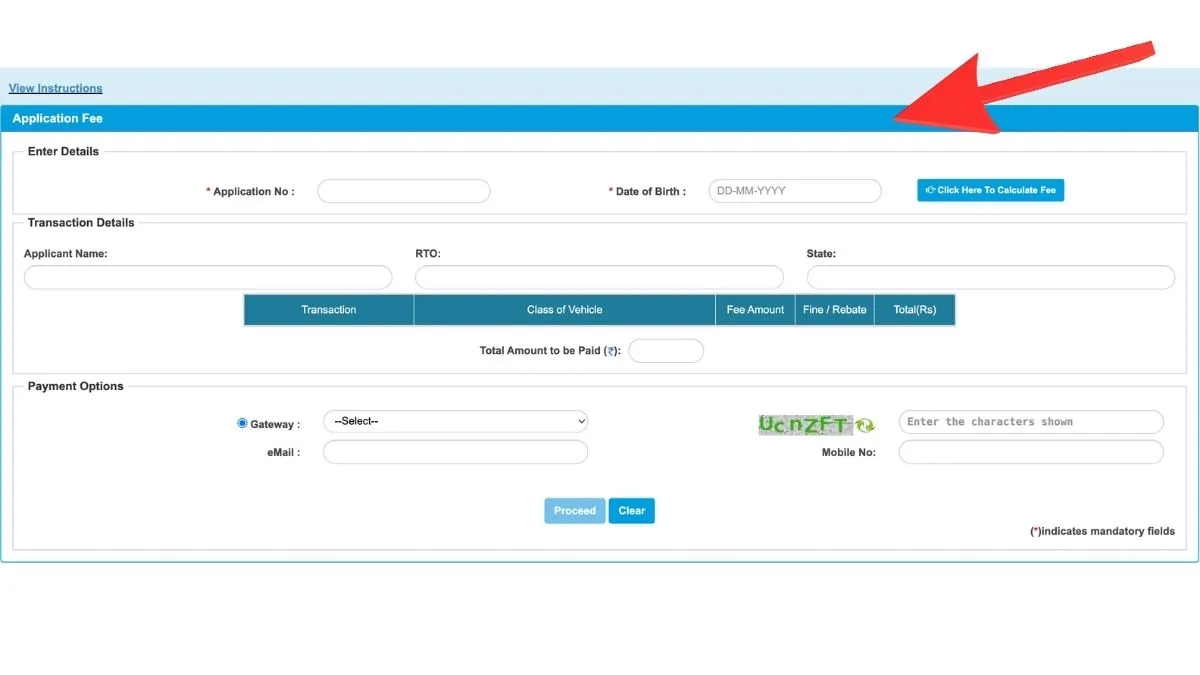Click the Fee Amount column header
The image size is (1200, 675).
pyautogui.click(x=755, y=310)
